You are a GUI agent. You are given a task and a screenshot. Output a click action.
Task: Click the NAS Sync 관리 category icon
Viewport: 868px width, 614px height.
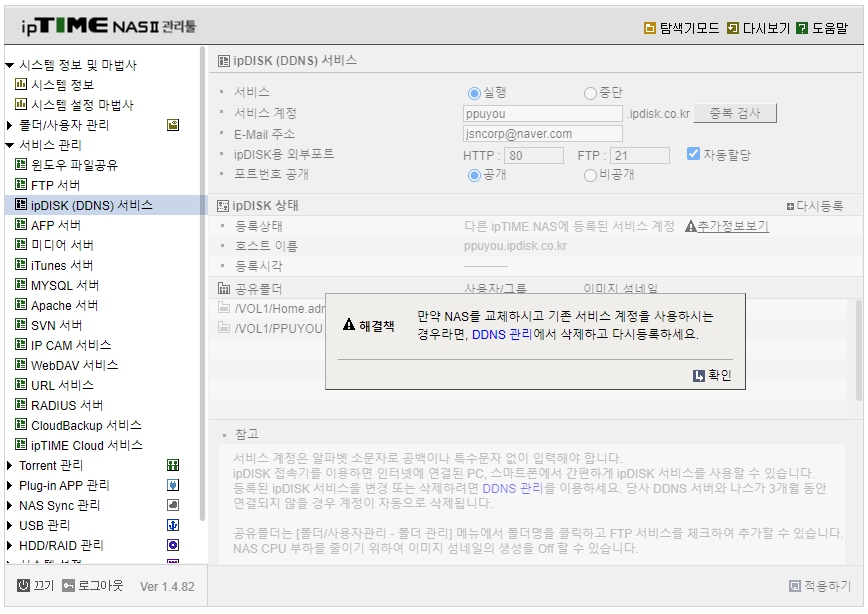click(x=173, y=505)
